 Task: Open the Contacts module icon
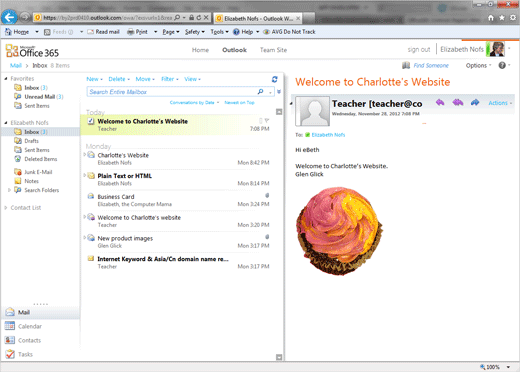click(x=10, y=340)
